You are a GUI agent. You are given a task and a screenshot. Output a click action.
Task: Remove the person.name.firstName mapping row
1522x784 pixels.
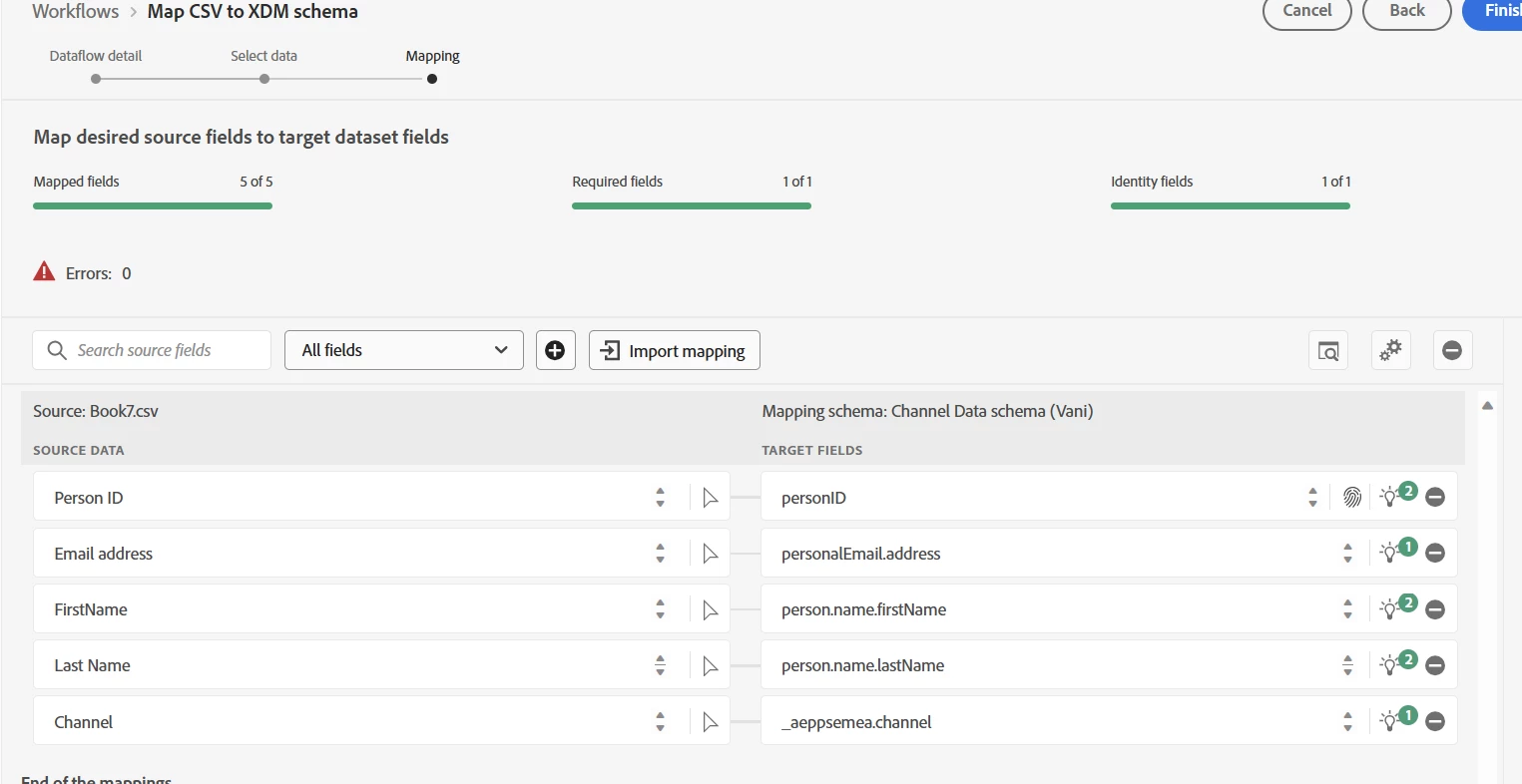point(1435,608)
